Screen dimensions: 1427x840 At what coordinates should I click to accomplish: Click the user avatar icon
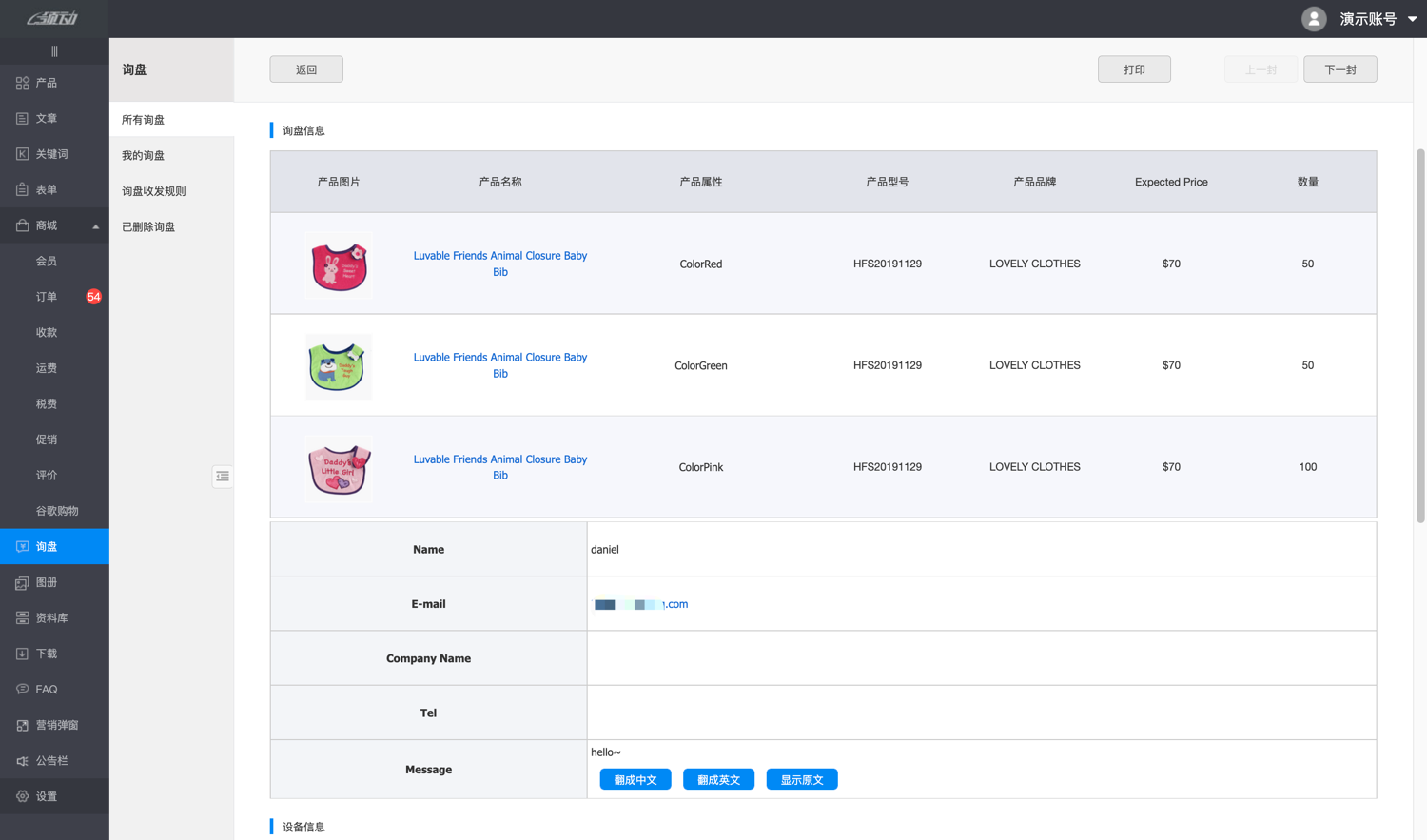(x=1314, y=19)
